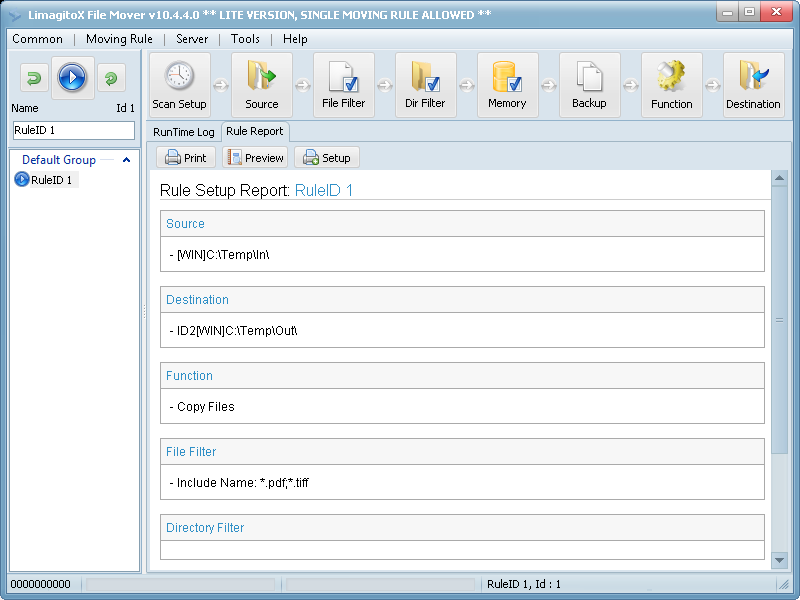Image resolution: width=800 pixels, height=600 pixels.
Task: Close the LimagitoX window
Action: point(776,12)
